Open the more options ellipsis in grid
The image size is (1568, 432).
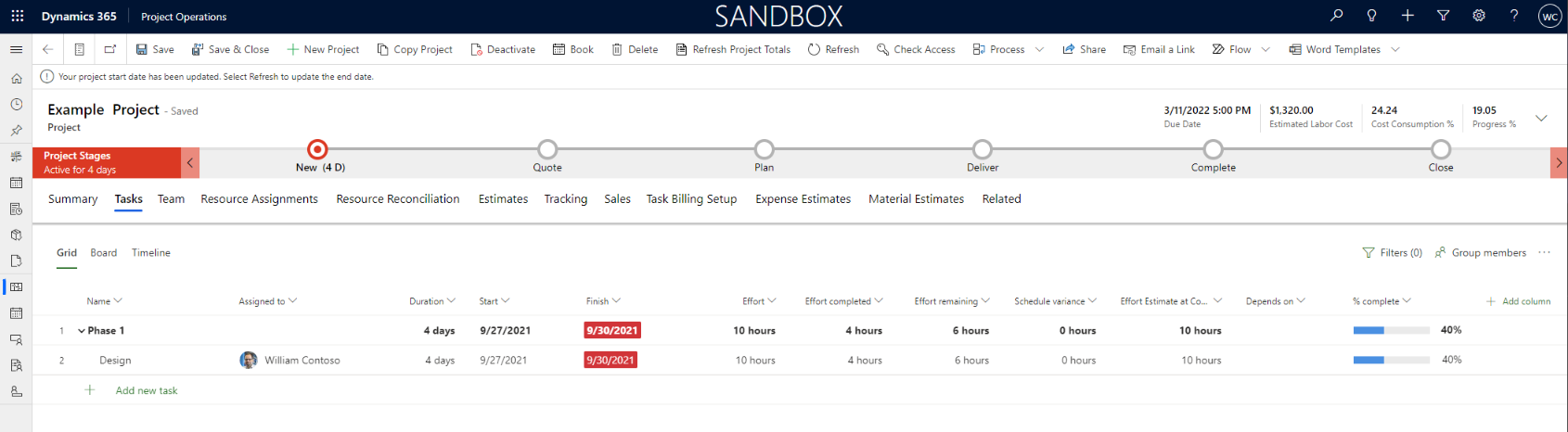pyautogui.click(x=1544, y=252)
